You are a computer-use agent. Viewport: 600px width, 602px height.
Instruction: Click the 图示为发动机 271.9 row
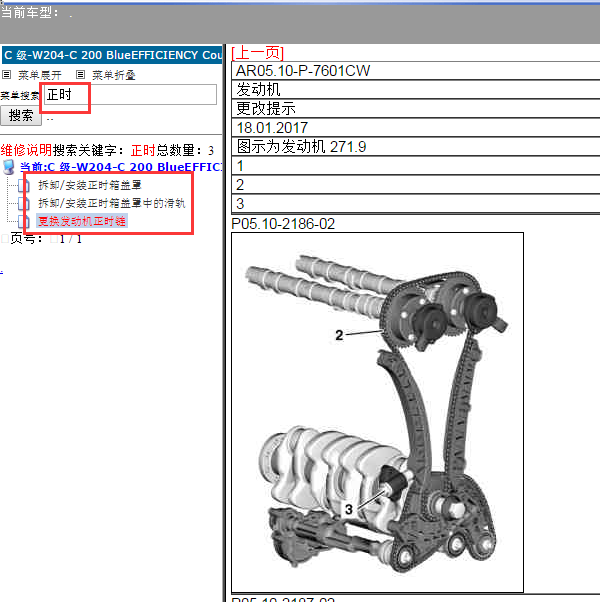tap(415, 147)
